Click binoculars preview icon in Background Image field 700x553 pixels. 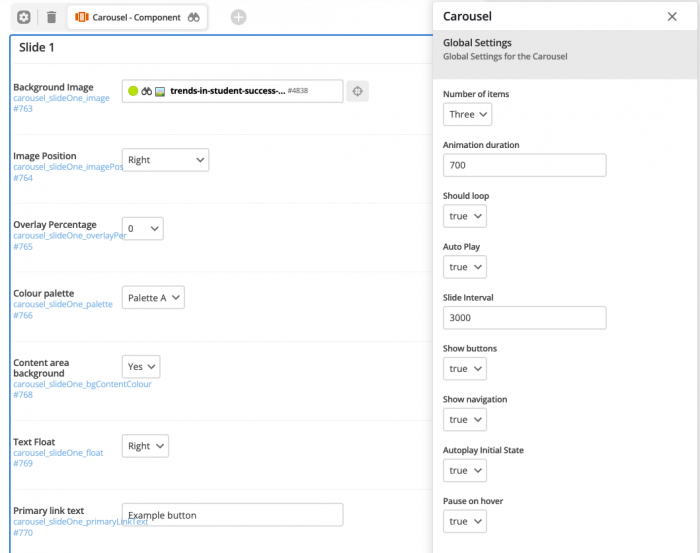(x=146, y=91)
